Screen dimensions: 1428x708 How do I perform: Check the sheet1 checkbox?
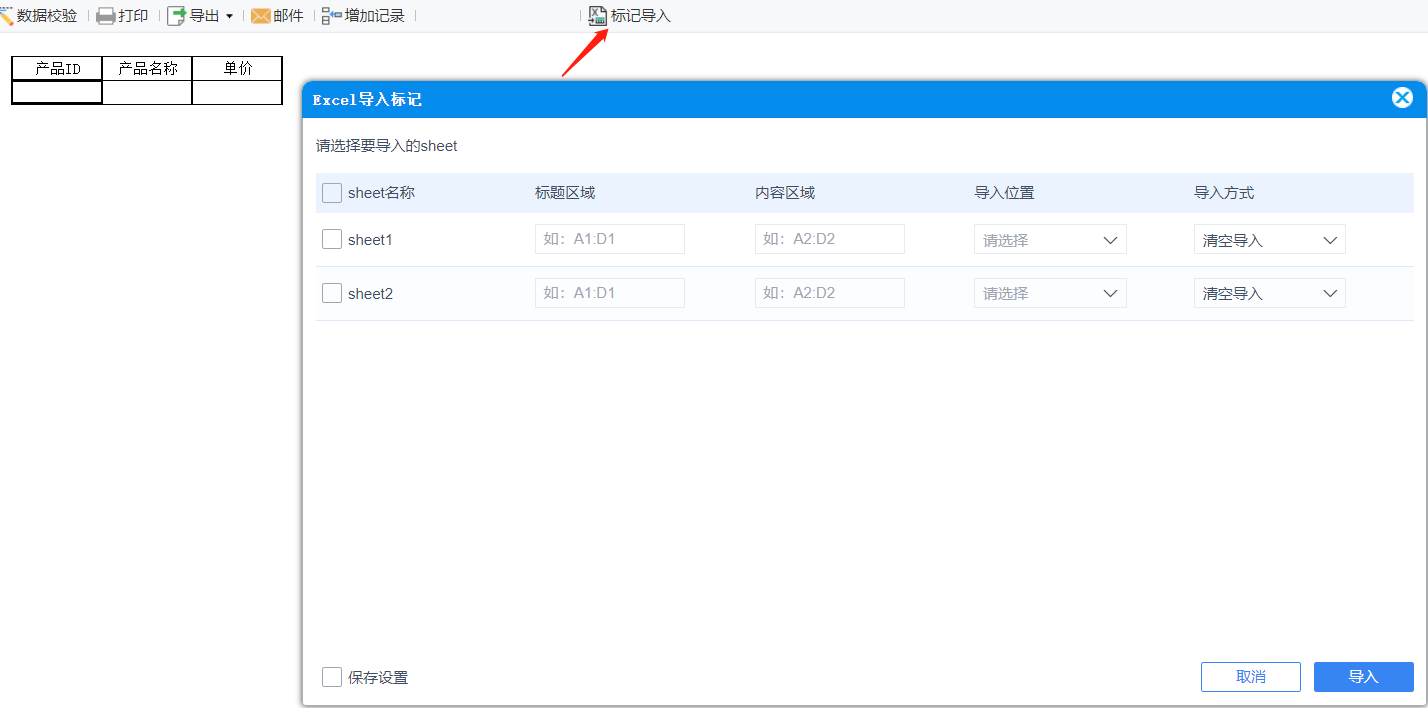[x=332, y=240]
